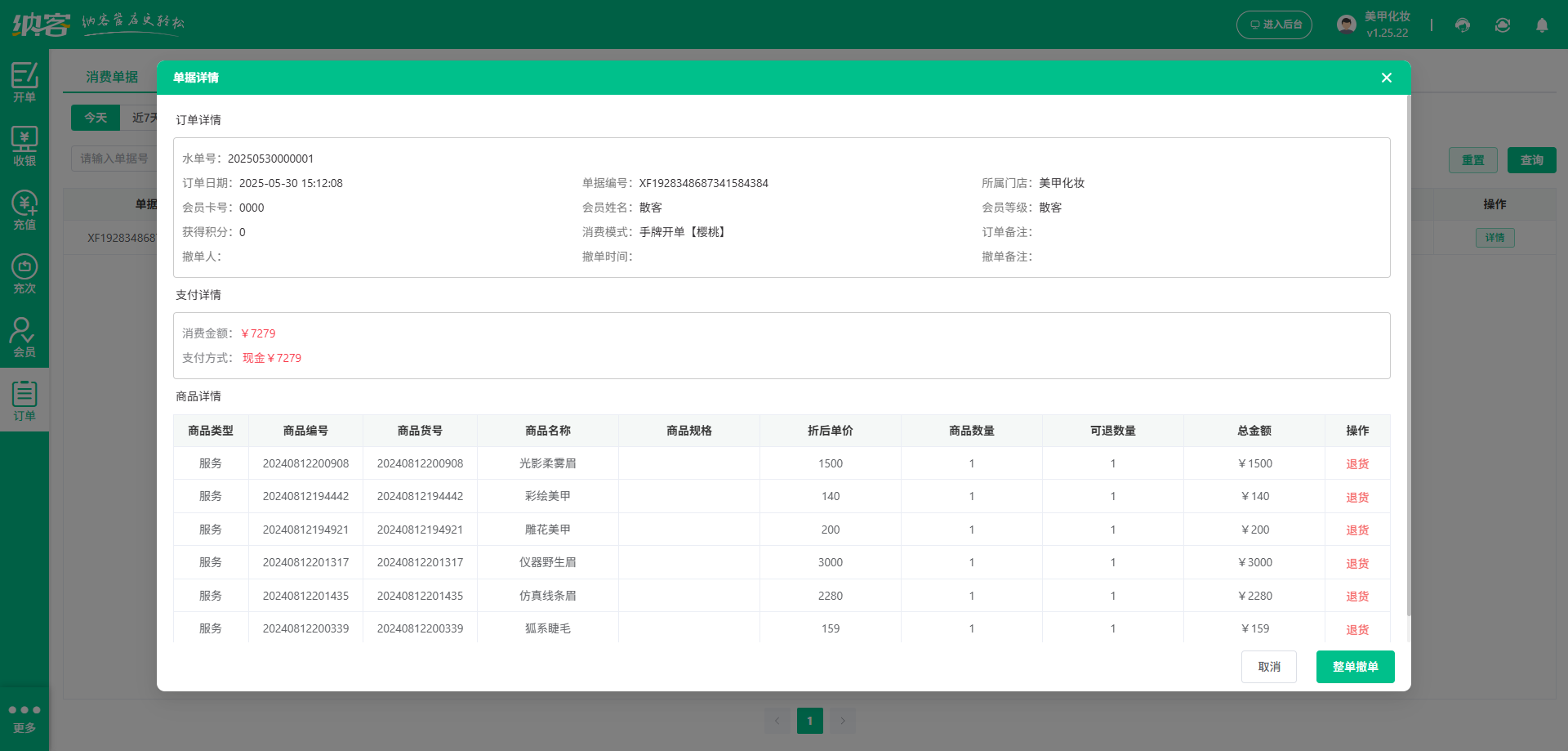Open the 订单 orders sidebar icon

[x=24, y=400]
